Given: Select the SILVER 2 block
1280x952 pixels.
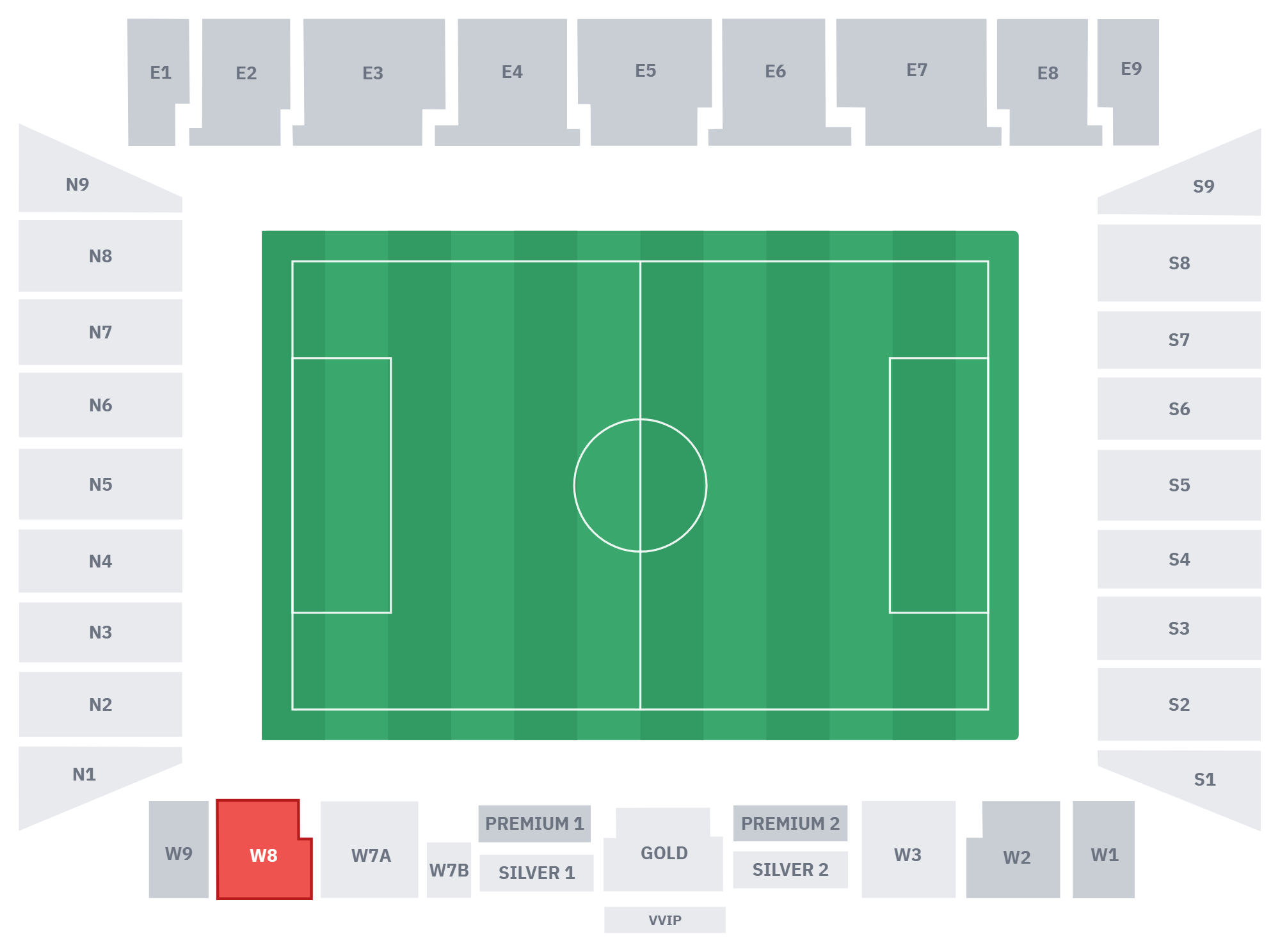Looking at the screenshot, I should pos(790,869).
